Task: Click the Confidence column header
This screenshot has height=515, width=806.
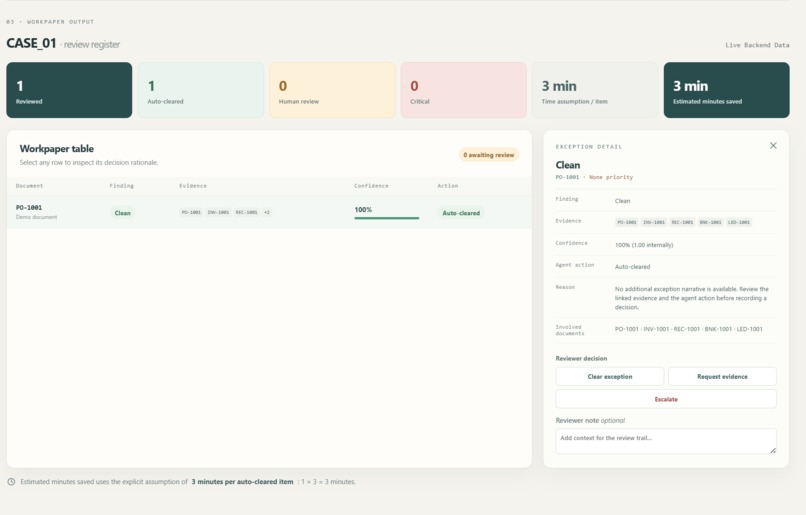Action: pos(371,186)
